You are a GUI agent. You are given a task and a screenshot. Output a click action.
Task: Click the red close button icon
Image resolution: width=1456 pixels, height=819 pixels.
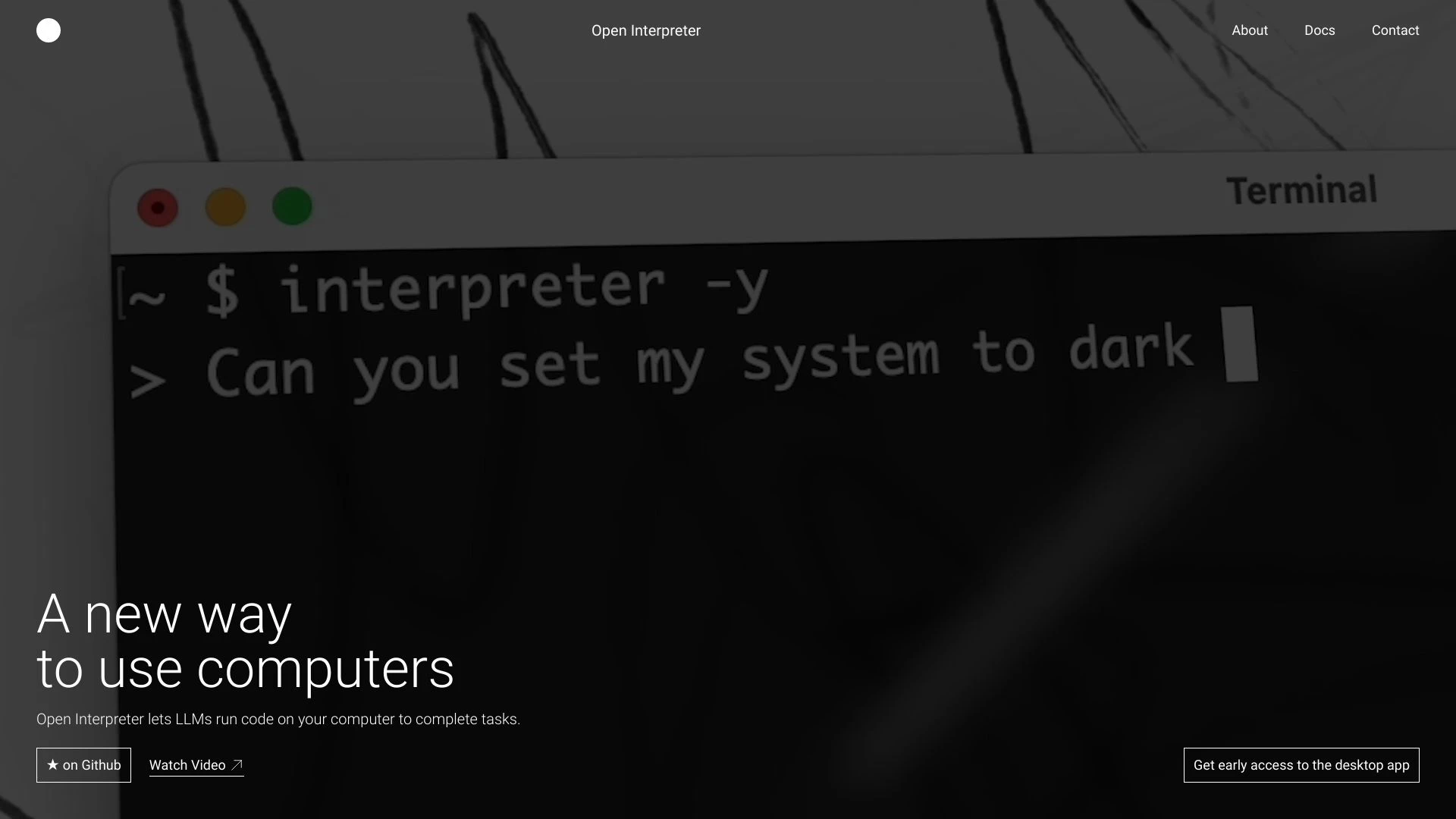(158, 207)
